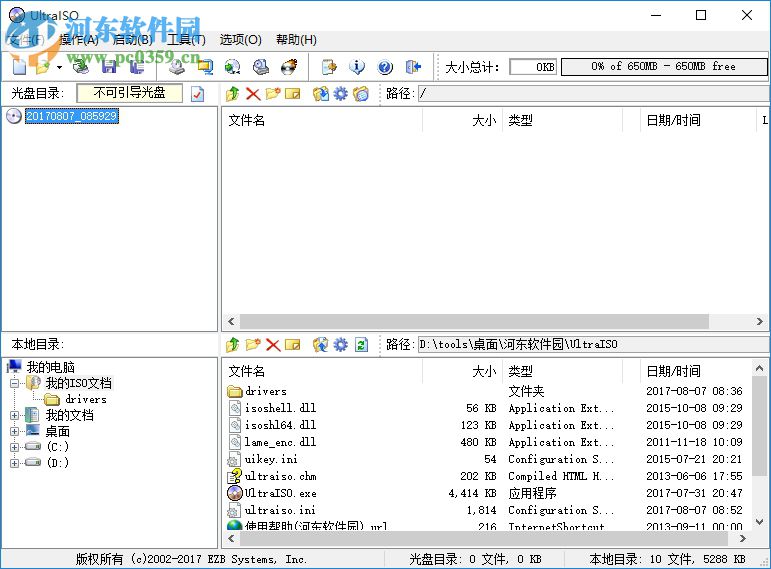Click gear icon in local pane toolbar
Image resolution: width=771 pixels, height=569 pixels.
340,345
